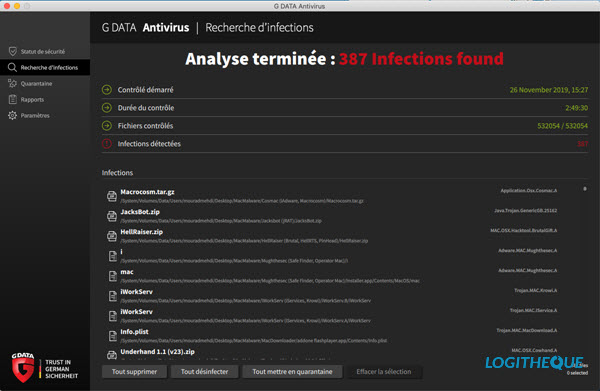The height and width of the screenshot is (391, 600).
Task: Click the G DATA shield logo
Action: 23,367
